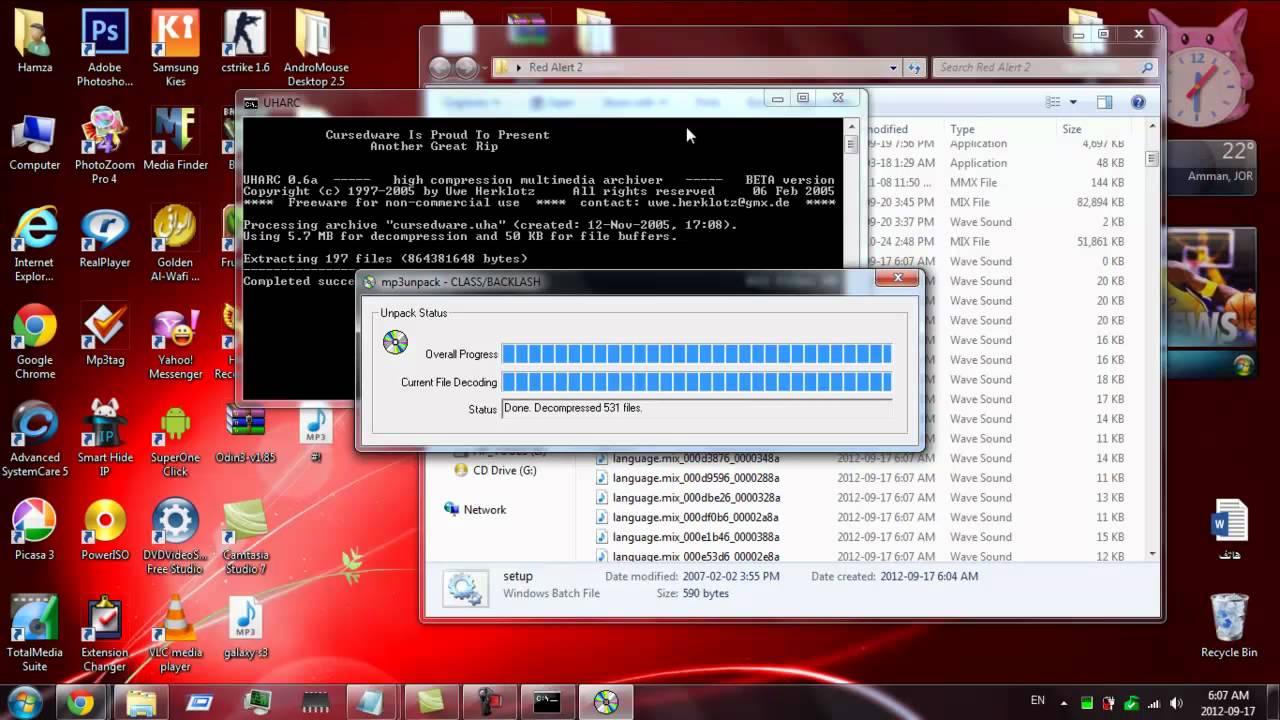Click the EN language indicator in taskbar
The height and width of the screenshot is (720, 1280).
(1038, 701)
